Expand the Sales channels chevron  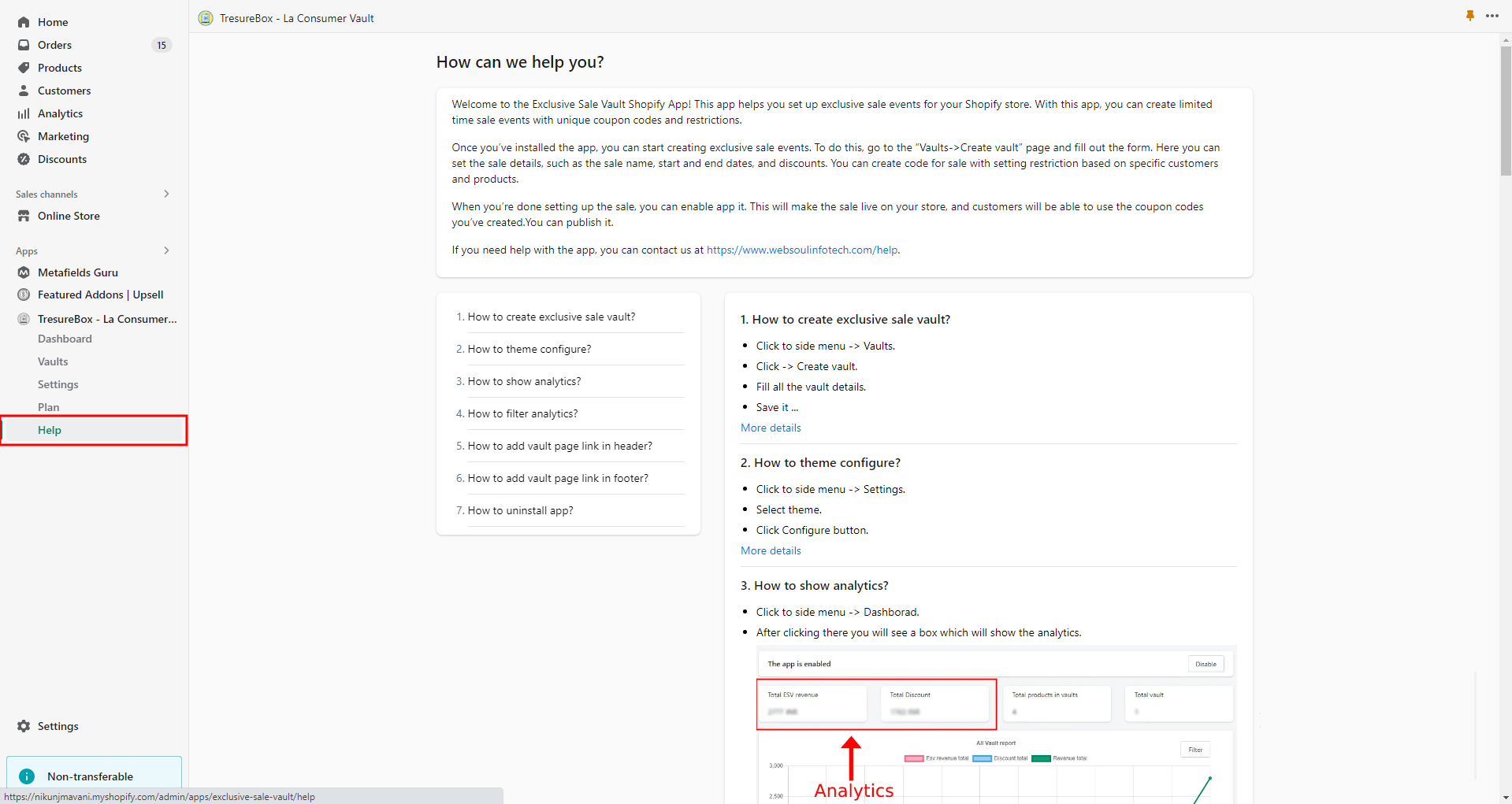166,194
